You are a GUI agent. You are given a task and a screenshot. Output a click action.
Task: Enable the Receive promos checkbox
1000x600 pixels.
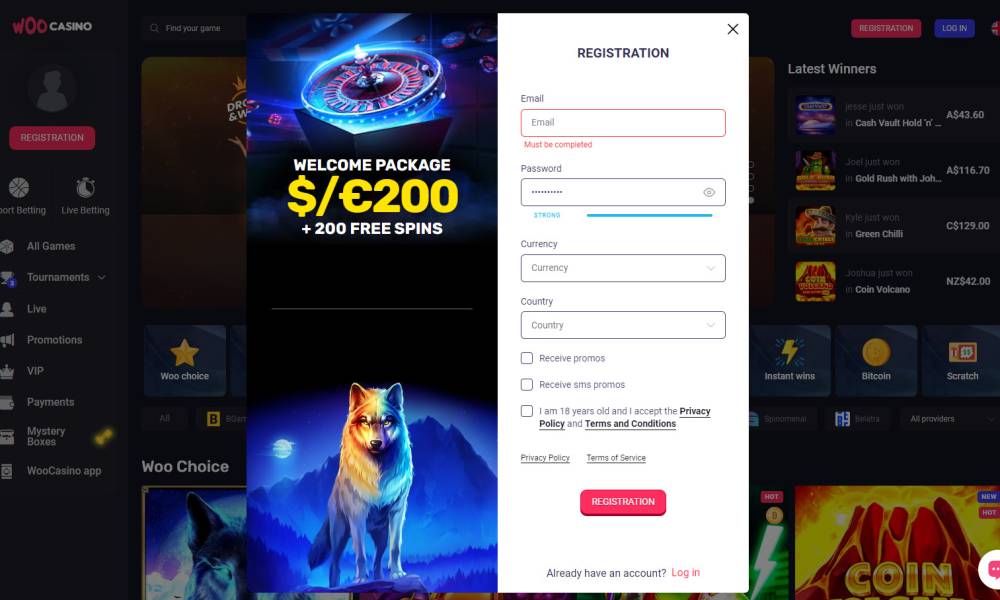click(x=527, y=358)
